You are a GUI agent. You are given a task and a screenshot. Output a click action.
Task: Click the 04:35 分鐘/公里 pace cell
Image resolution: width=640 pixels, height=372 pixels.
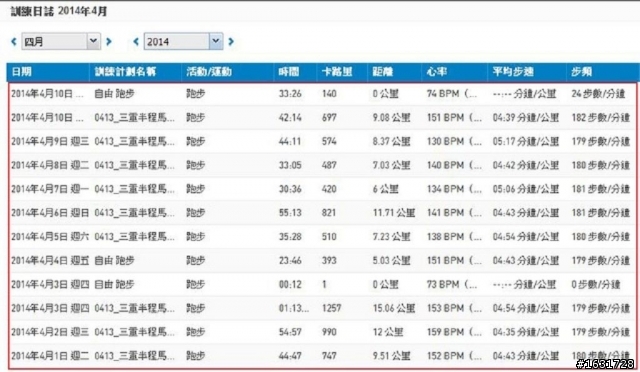point(526,332)
